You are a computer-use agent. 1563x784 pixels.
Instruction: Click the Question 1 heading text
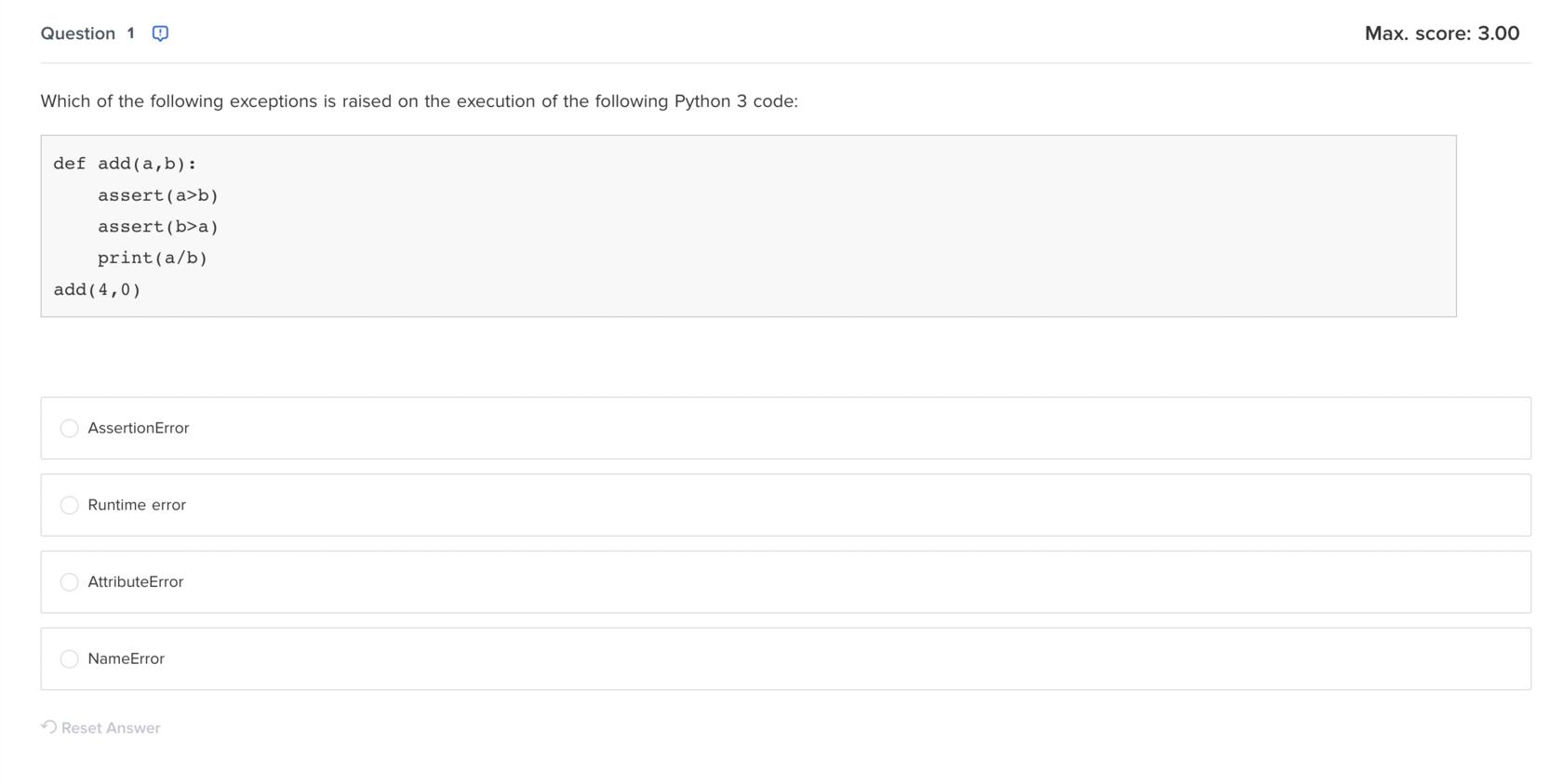tap(87, 33)
